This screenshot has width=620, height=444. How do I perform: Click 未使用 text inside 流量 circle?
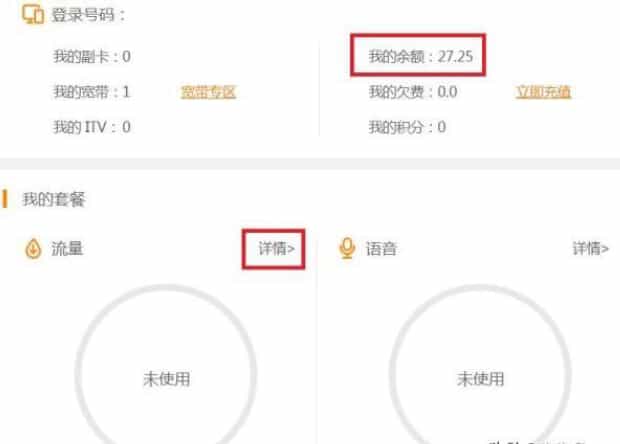[x=166, y=379]
